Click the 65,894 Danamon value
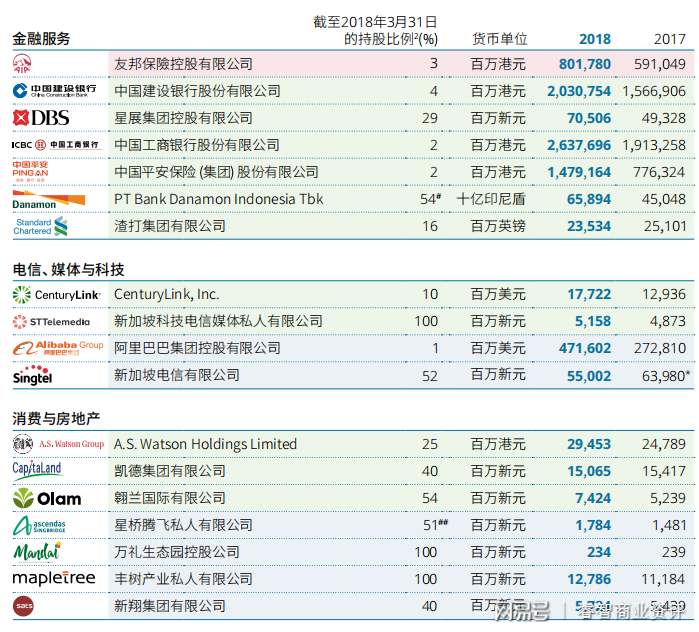 pyautogui.click(x=589, y=199)
